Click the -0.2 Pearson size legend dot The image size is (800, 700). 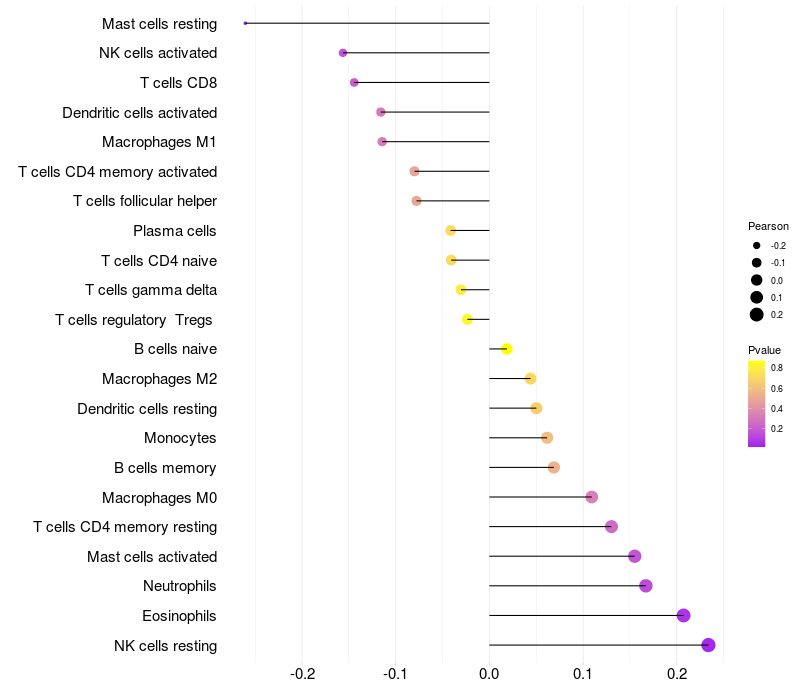pos(757,246)
